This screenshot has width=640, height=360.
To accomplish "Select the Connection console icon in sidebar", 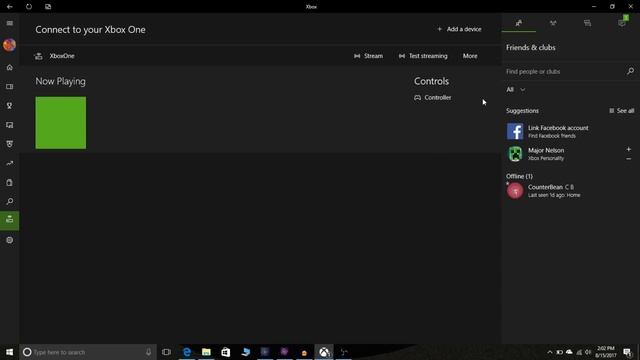I will pyautogui.click(x=9, y=220).
